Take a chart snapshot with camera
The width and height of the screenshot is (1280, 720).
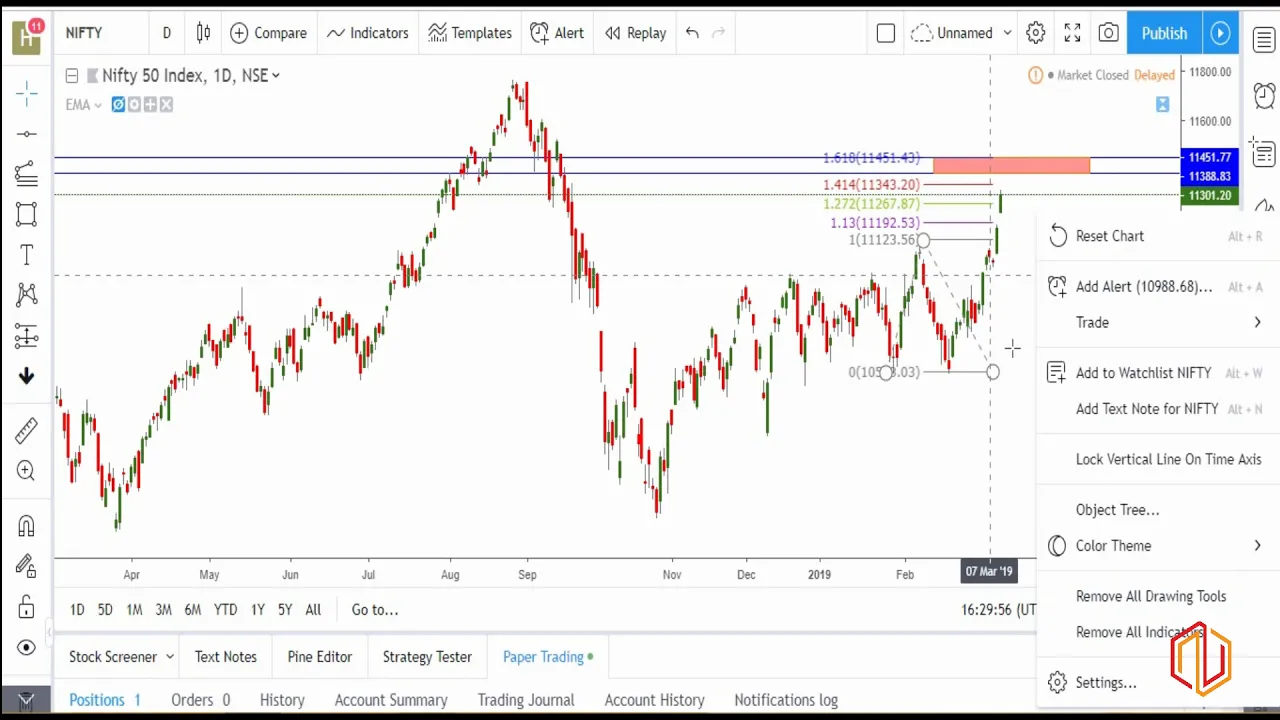pyautogui.click(x=1108, y=33)
